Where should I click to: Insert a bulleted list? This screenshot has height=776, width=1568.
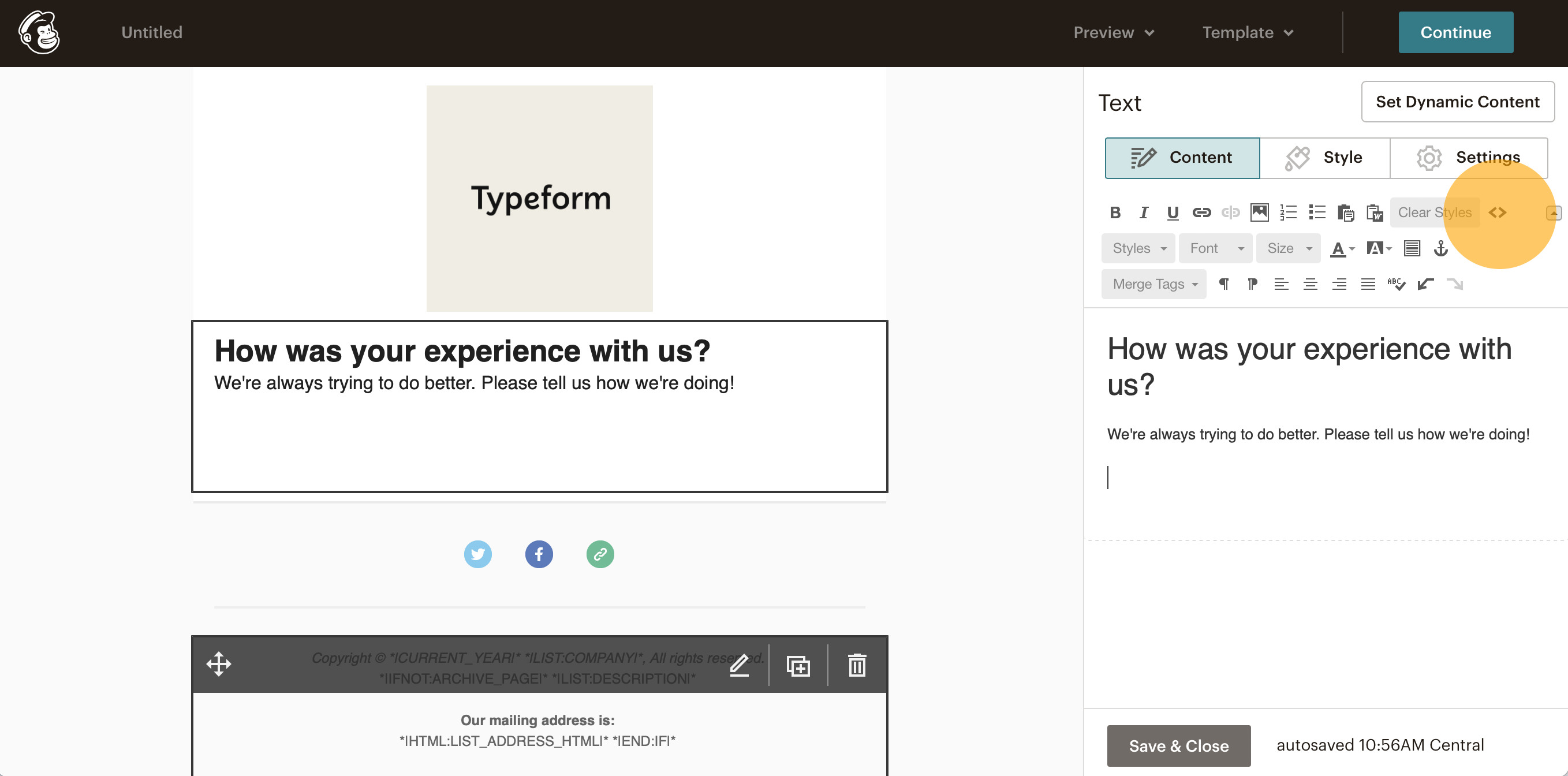(1317, 212)
